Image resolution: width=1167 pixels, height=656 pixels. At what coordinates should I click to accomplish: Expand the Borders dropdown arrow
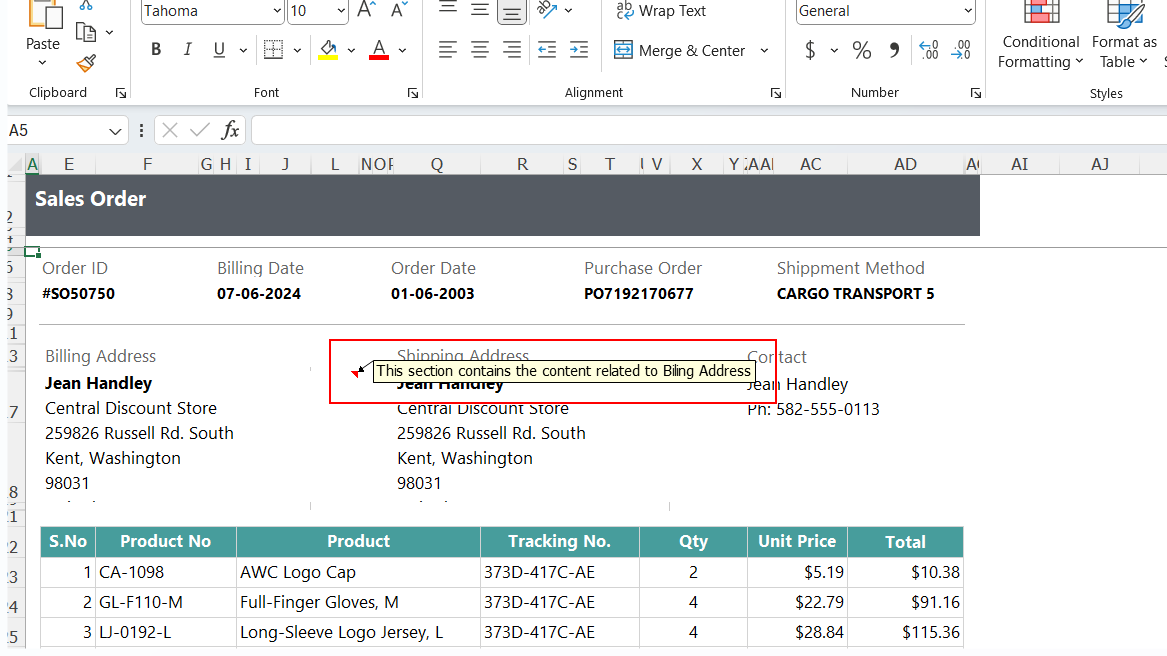(297, 51)
